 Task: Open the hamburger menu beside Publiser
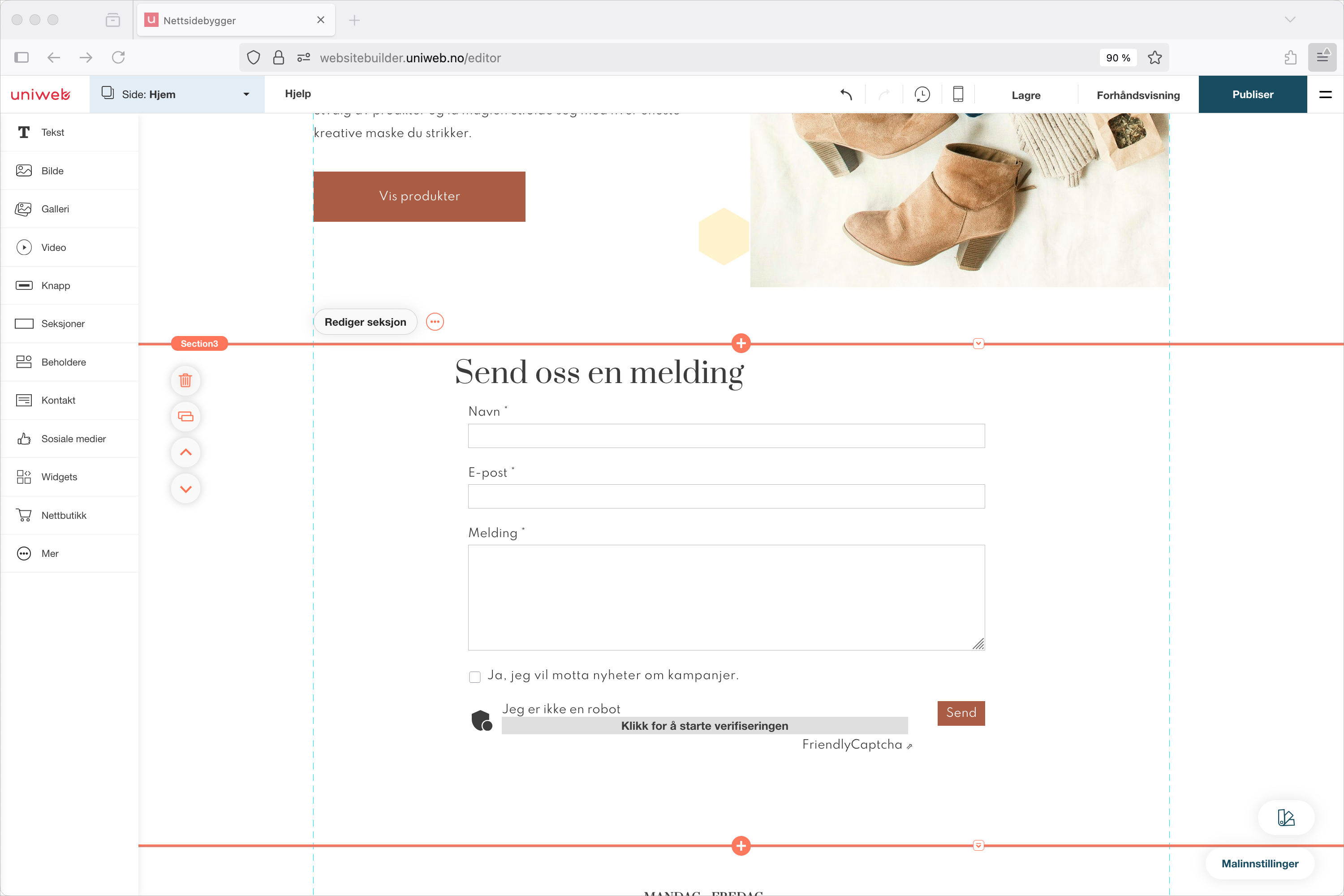click(x=1325, y=94)
